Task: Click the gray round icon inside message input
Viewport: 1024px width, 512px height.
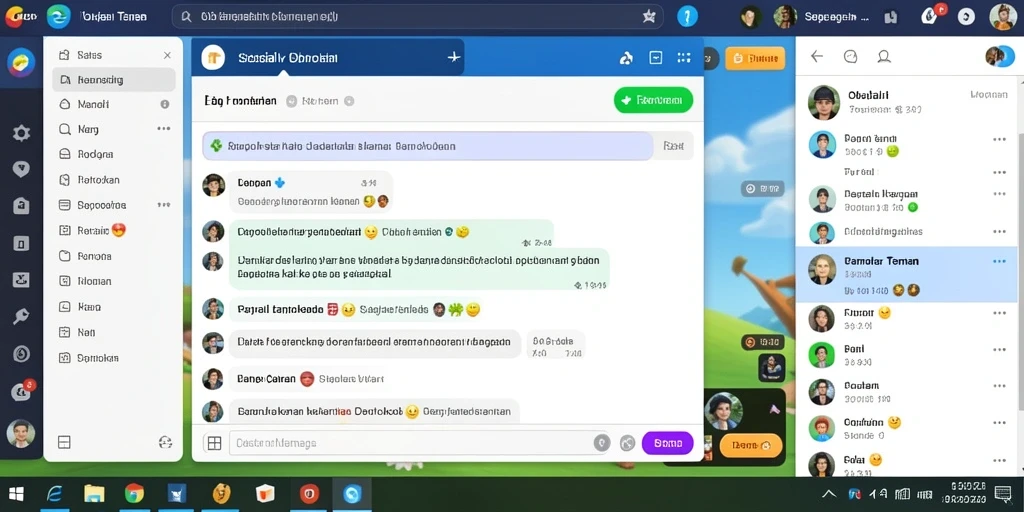Action: click(601, 443)
